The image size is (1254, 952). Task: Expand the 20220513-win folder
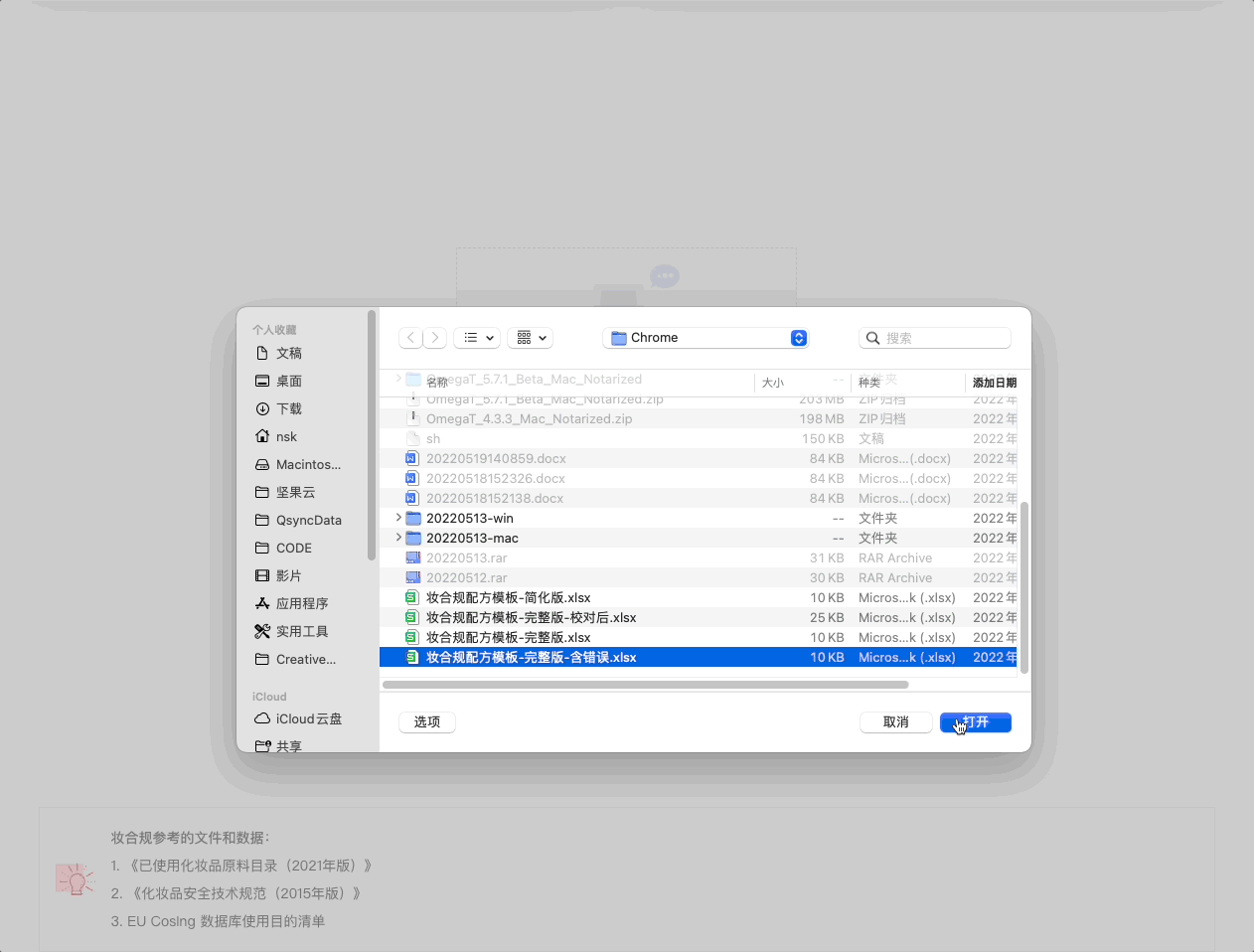398,518
